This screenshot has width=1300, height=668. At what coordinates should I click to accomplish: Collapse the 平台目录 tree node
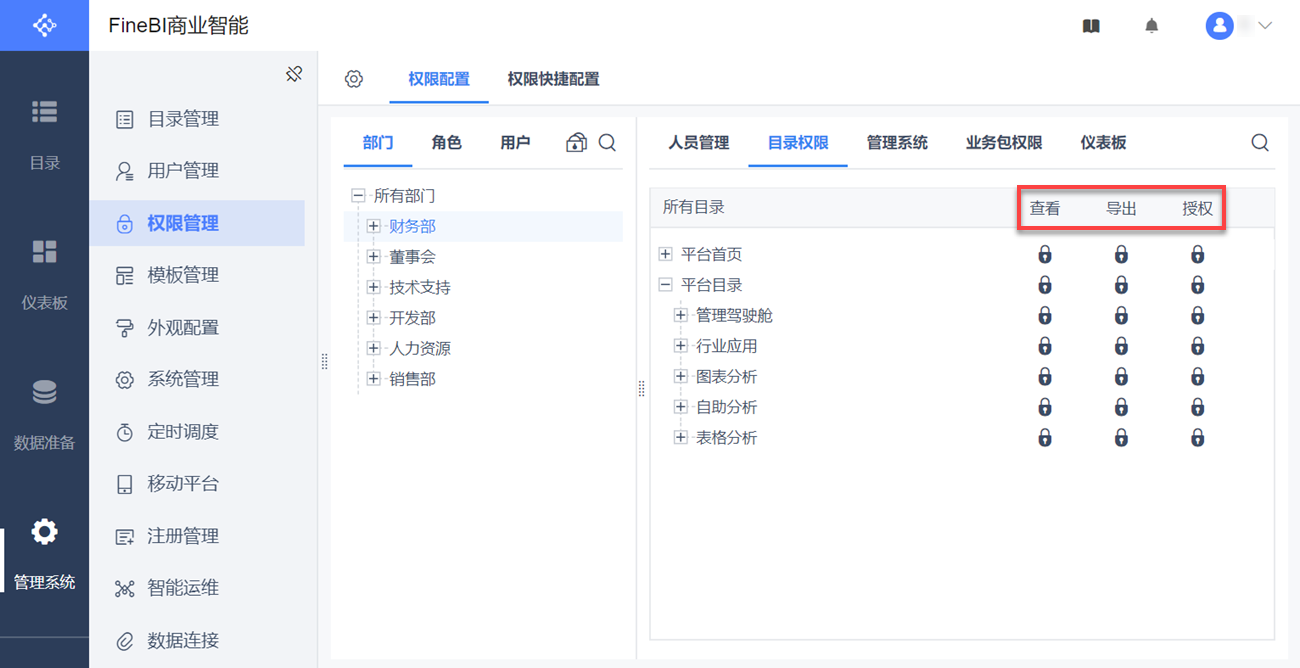pyautogui.click(x=666, y=285)
